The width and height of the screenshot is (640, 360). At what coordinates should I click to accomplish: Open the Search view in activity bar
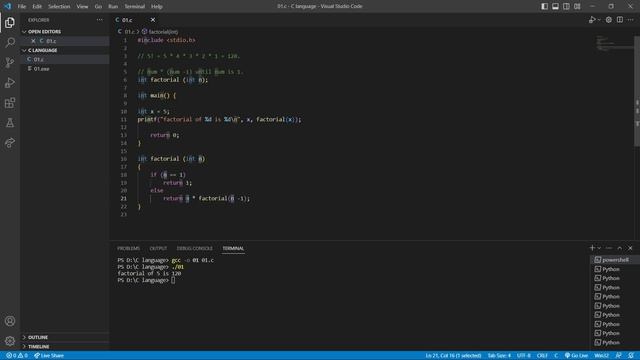10,42
